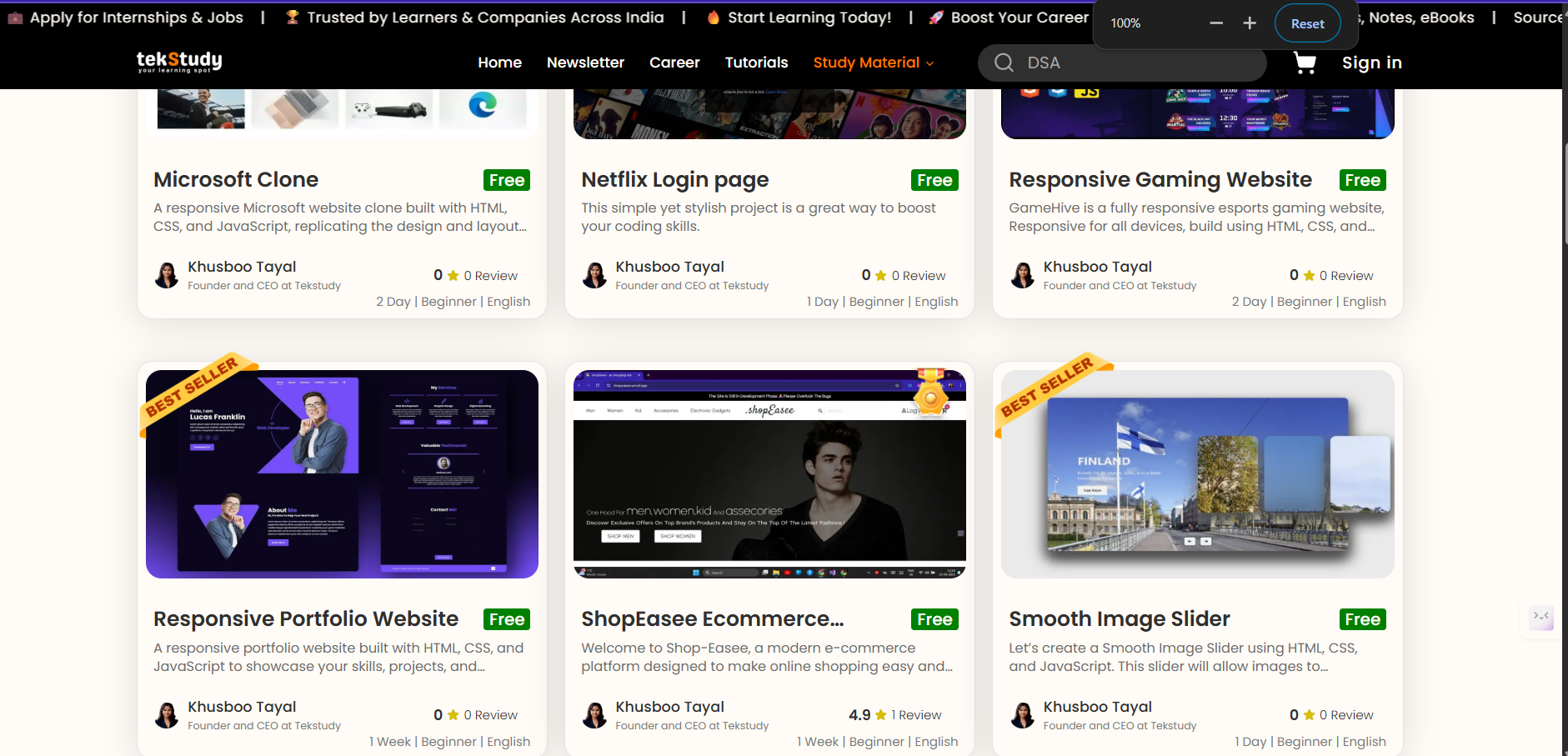The image size is (1568, 756).
Task: Open the Newsletter page
Action: pos(585,63)
